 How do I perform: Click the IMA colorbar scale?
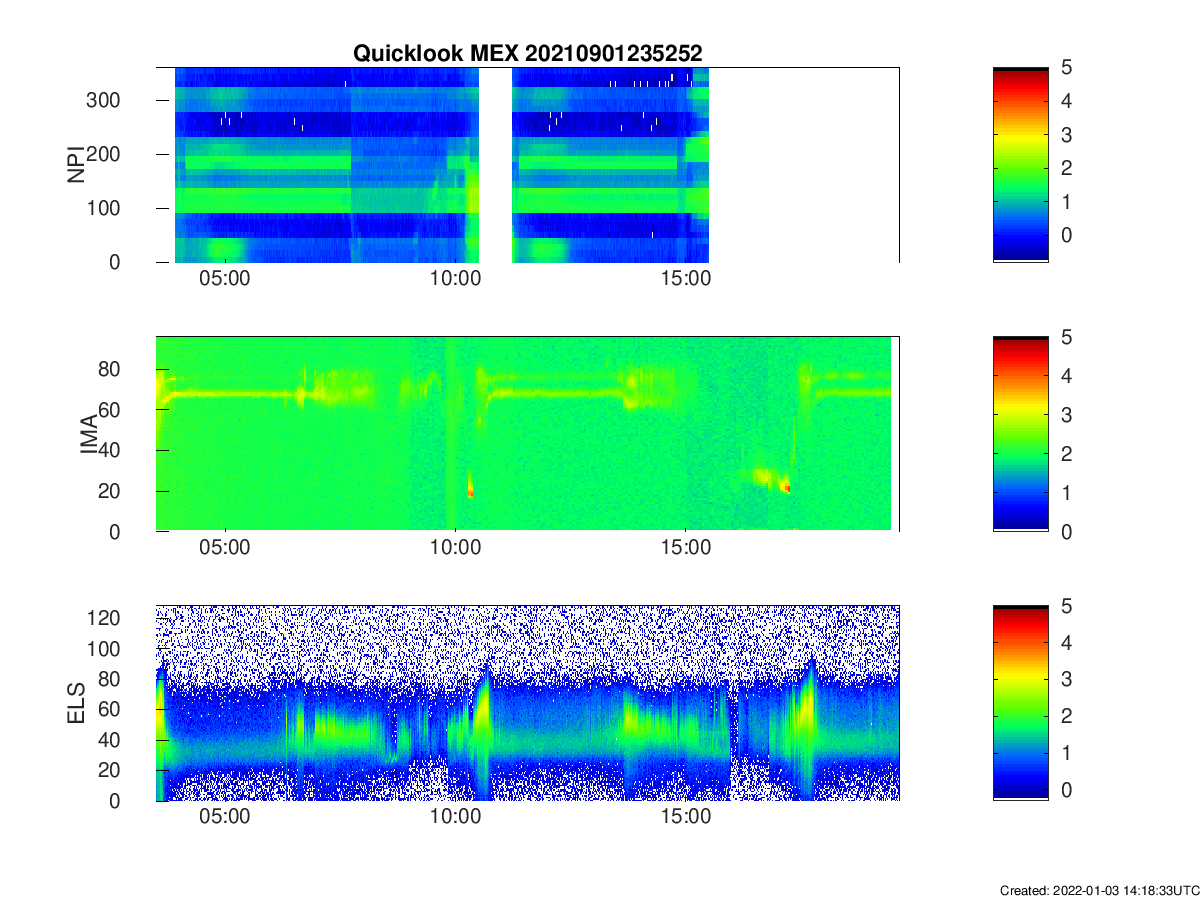(1020, 434)
